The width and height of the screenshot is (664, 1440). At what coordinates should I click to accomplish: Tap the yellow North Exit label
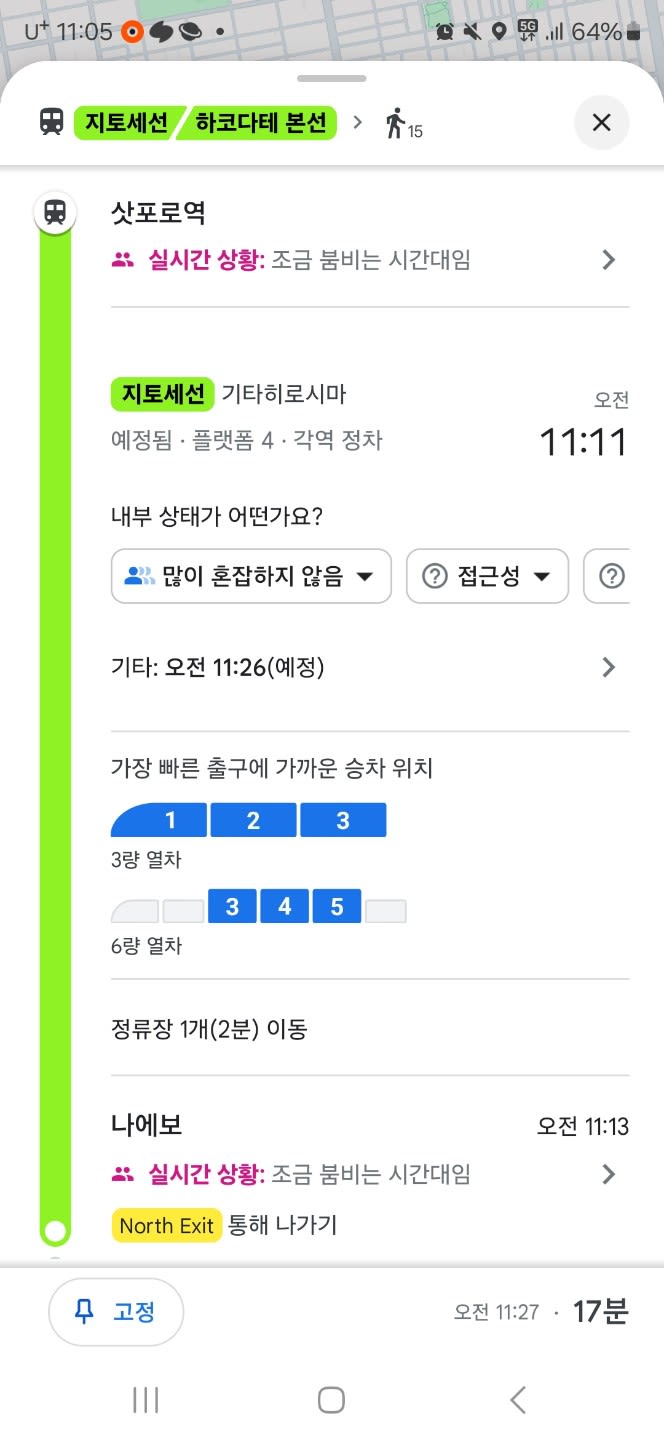[167, 1225]
